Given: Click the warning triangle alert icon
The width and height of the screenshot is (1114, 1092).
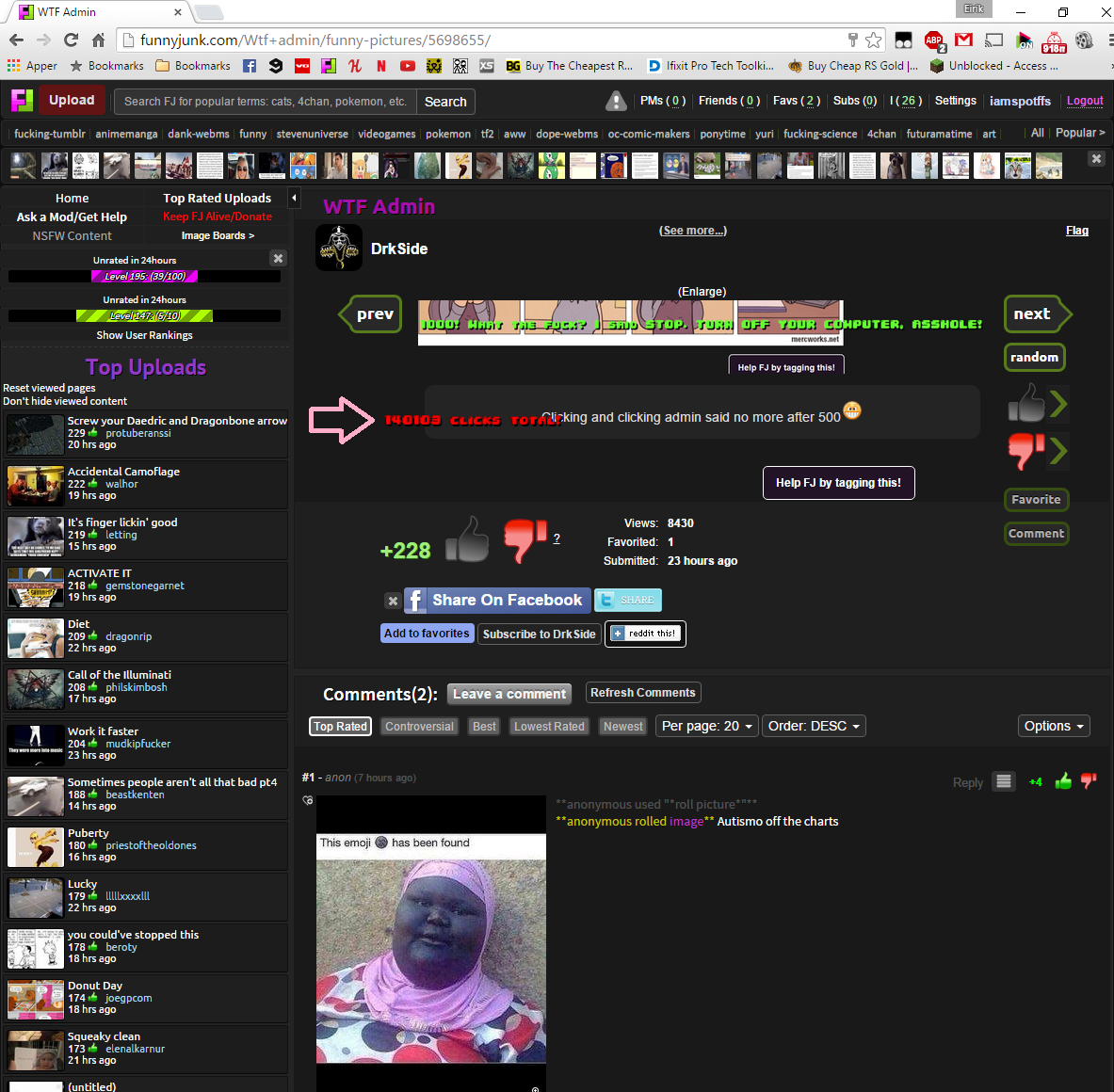Looking at the screenshot, I should pos(616,101).
